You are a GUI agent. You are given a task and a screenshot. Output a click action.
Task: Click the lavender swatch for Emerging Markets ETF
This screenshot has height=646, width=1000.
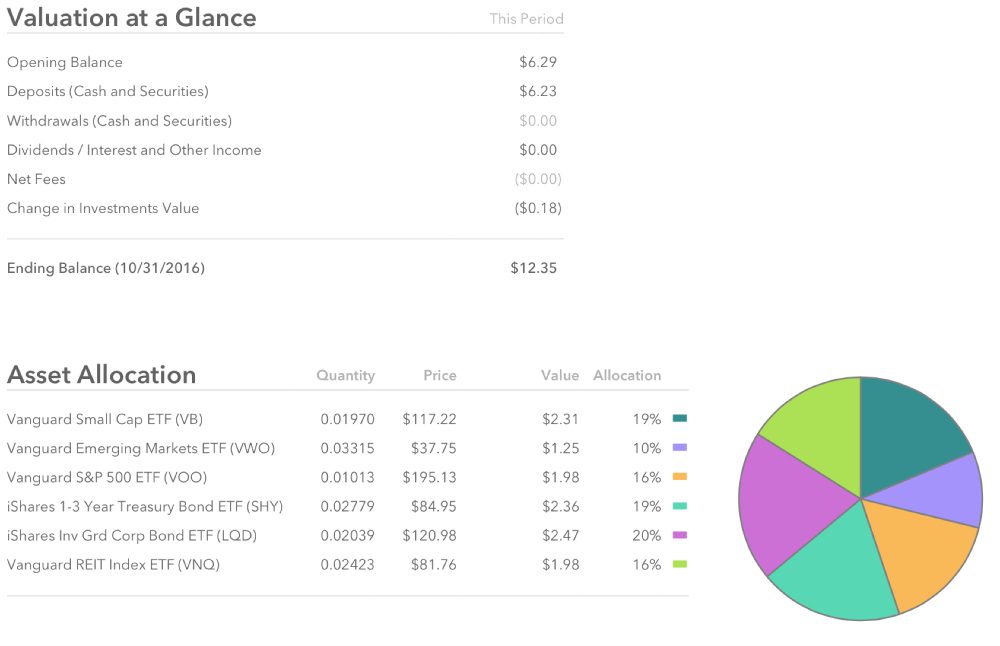(680, 448)
